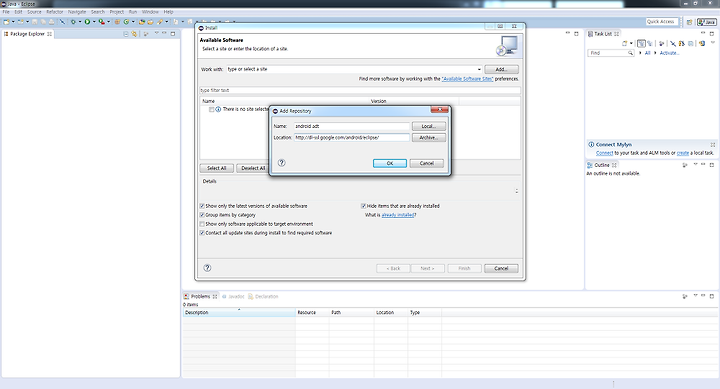Click help icon in Install dialog
The width and height of the screenshot is (720, 389).
tap(207, 268)
